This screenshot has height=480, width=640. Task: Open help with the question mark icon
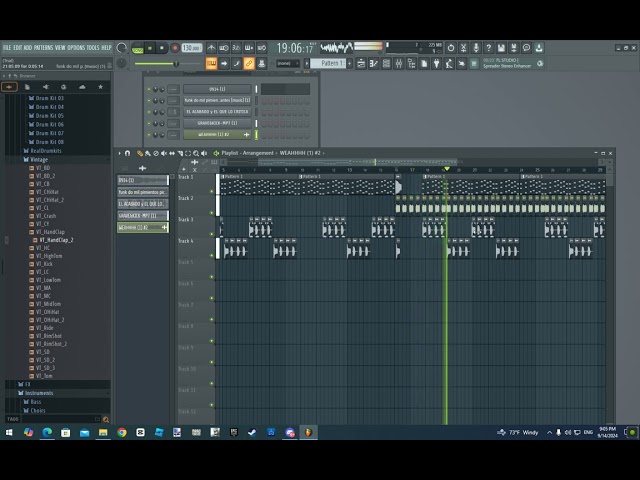pos(489,48)
